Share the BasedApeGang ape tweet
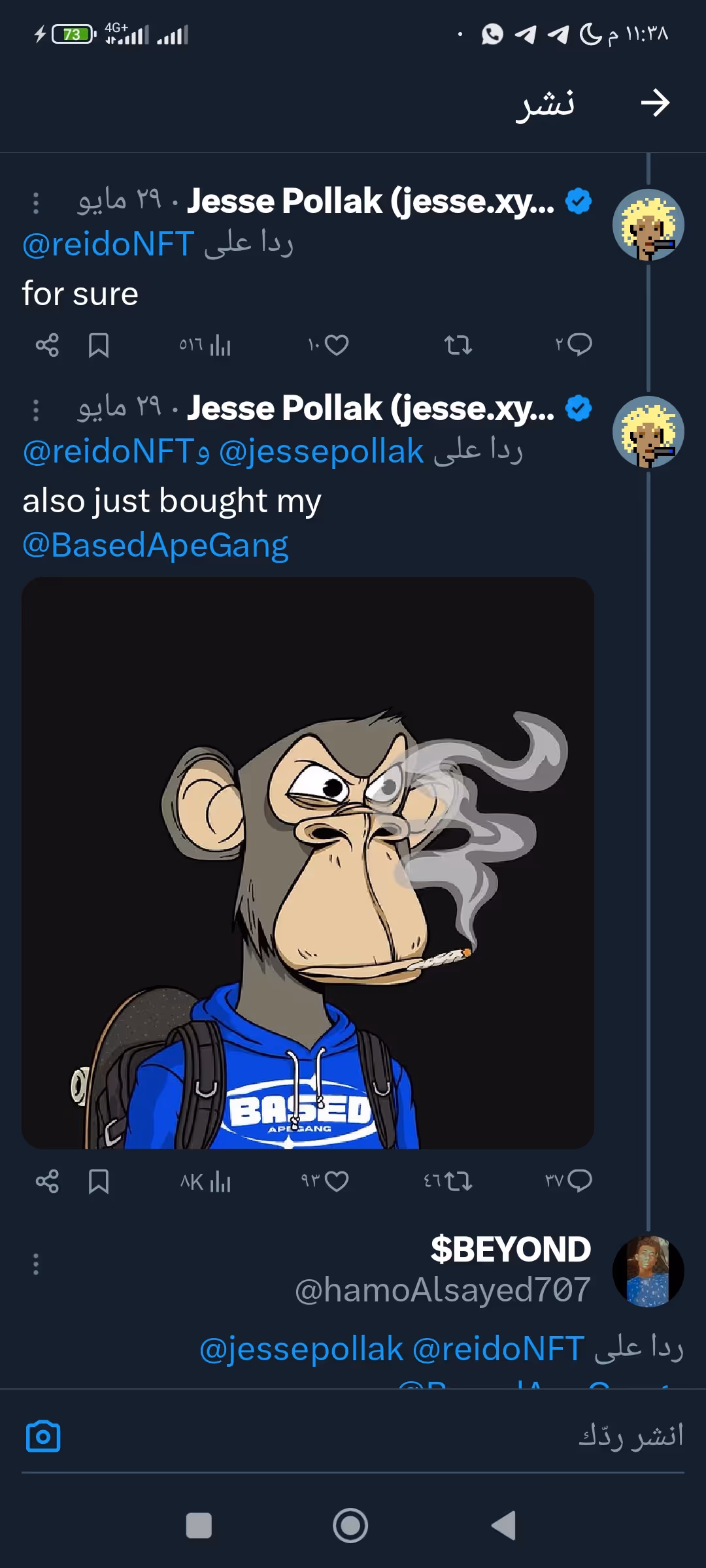Screen dimensions: 706x1568 point(47,1181)
